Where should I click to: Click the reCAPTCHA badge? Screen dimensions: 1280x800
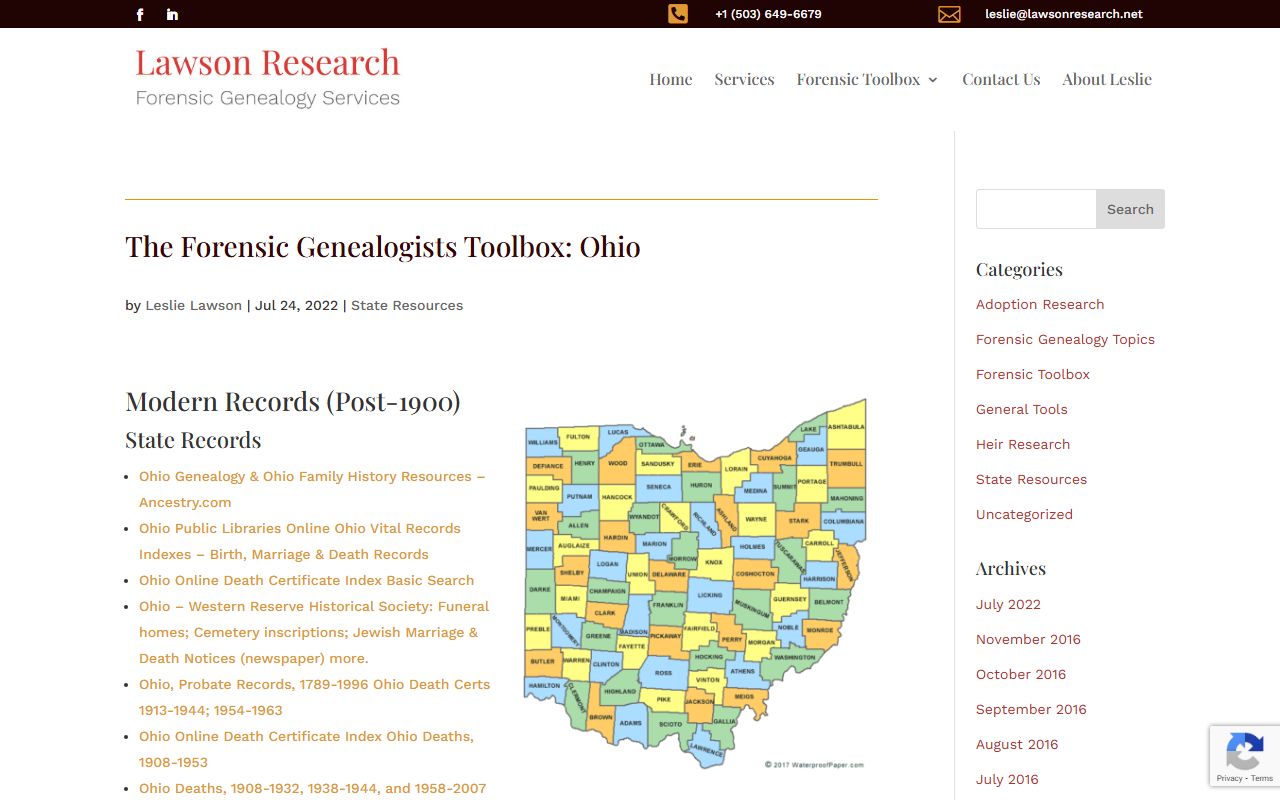point(1245,756)
